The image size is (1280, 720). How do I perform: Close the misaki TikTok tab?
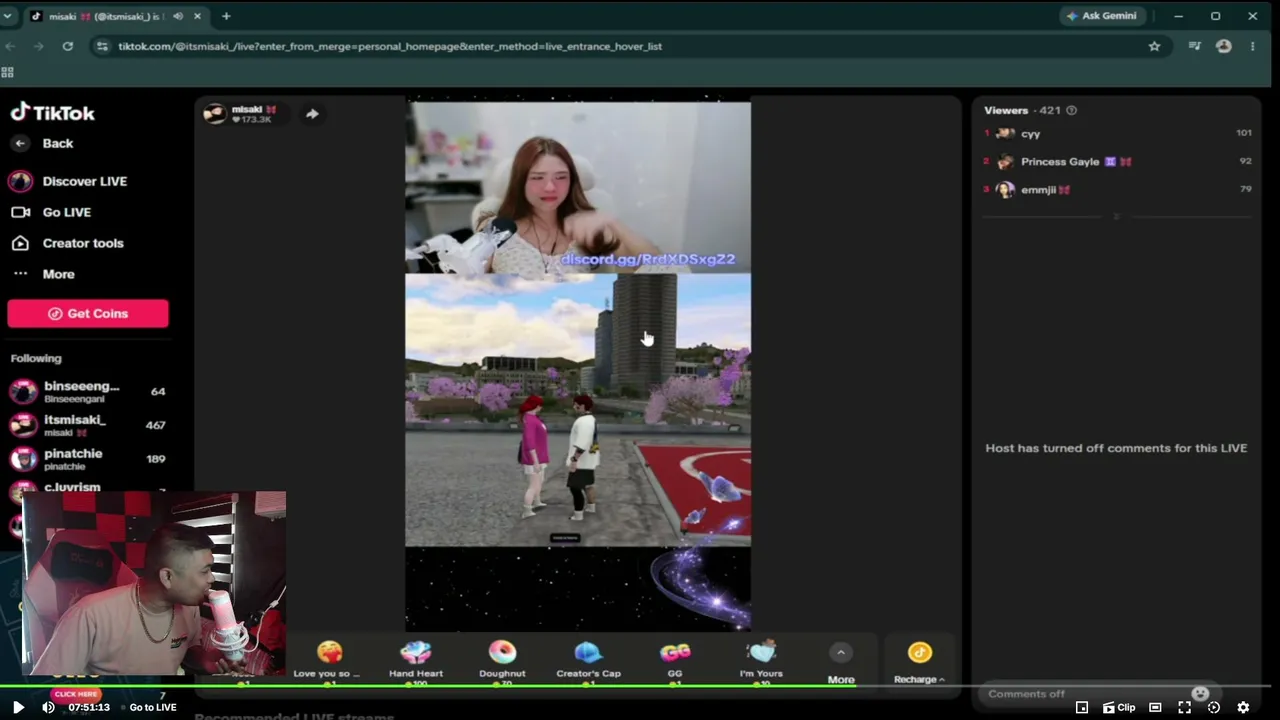(x=198, y=16)
